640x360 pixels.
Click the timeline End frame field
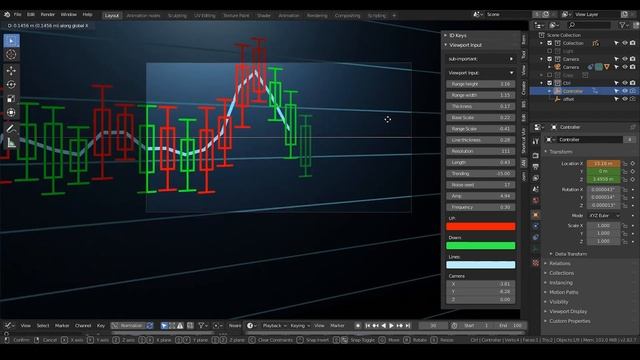(510, 326)
